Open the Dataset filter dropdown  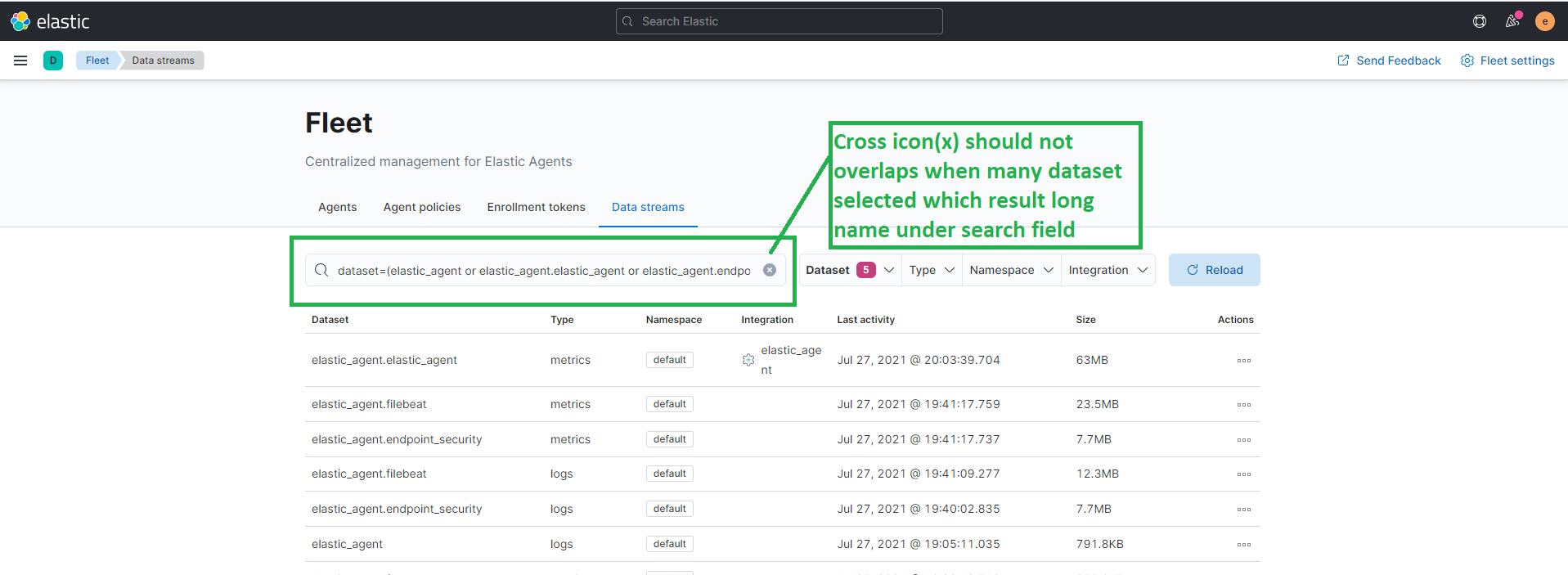(850, 270)
